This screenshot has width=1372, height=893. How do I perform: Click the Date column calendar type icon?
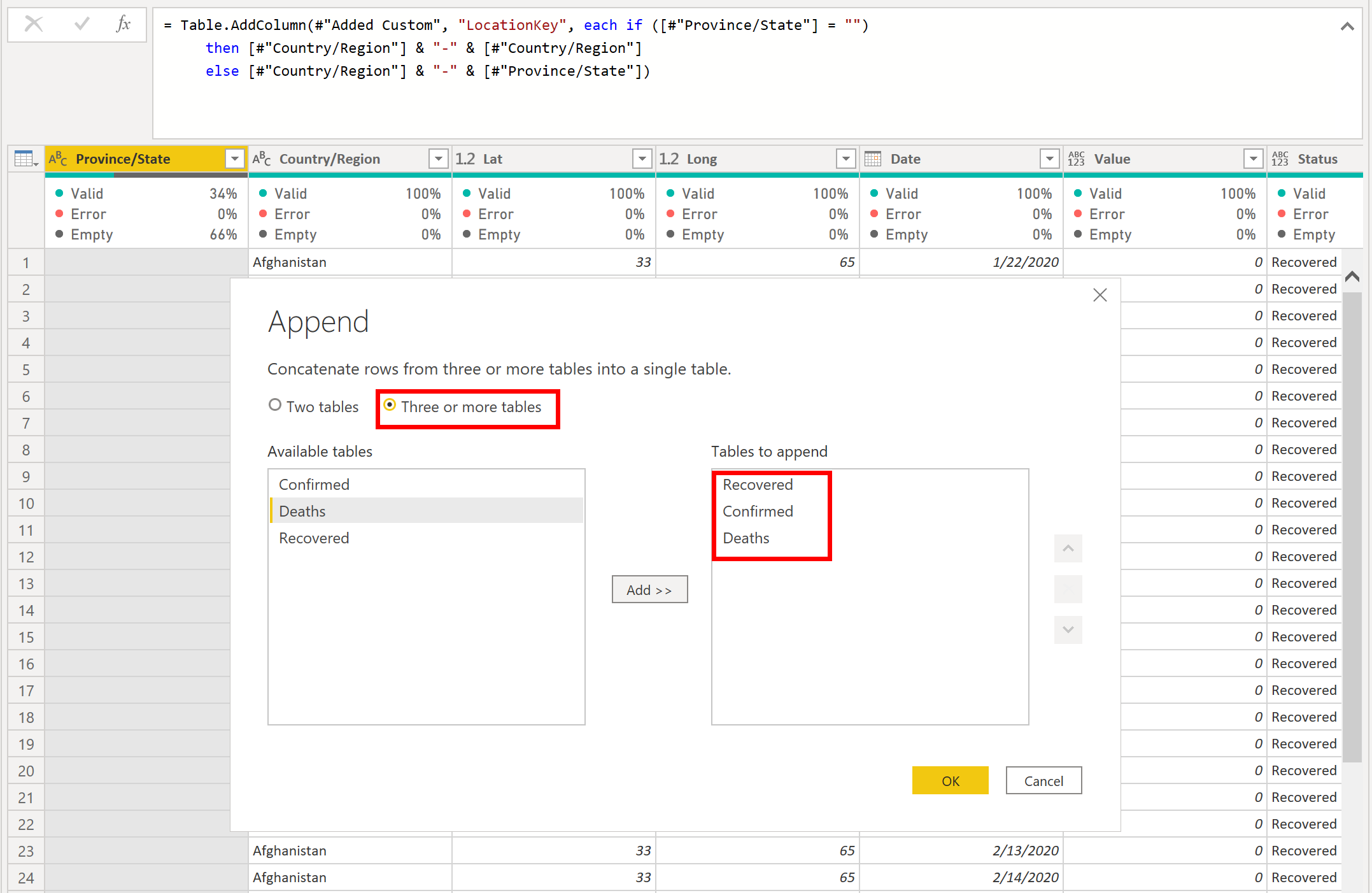pos(873,159)
